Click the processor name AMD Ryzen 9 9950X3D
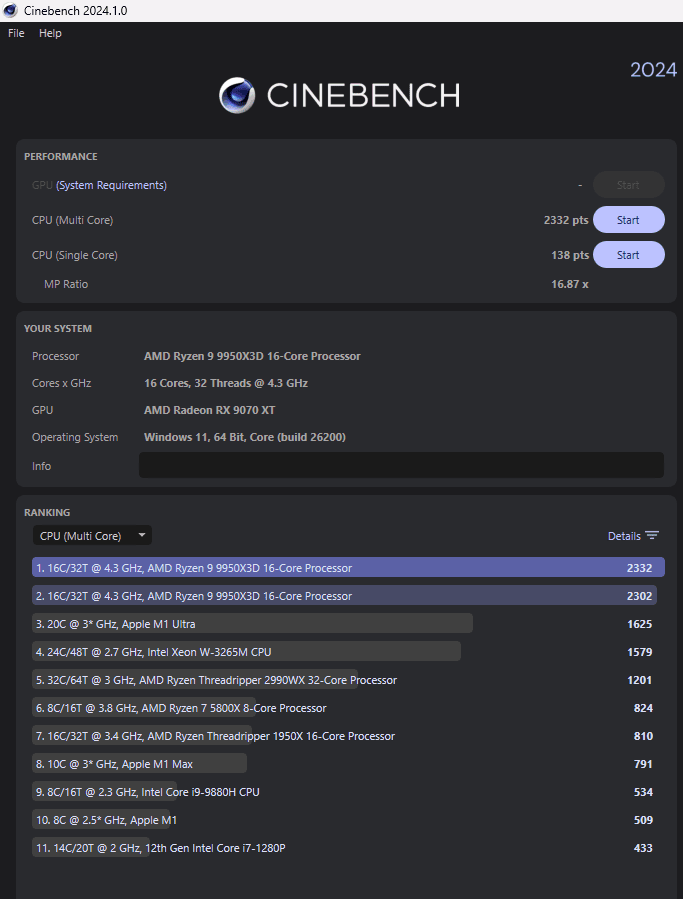 click(252, 356)
